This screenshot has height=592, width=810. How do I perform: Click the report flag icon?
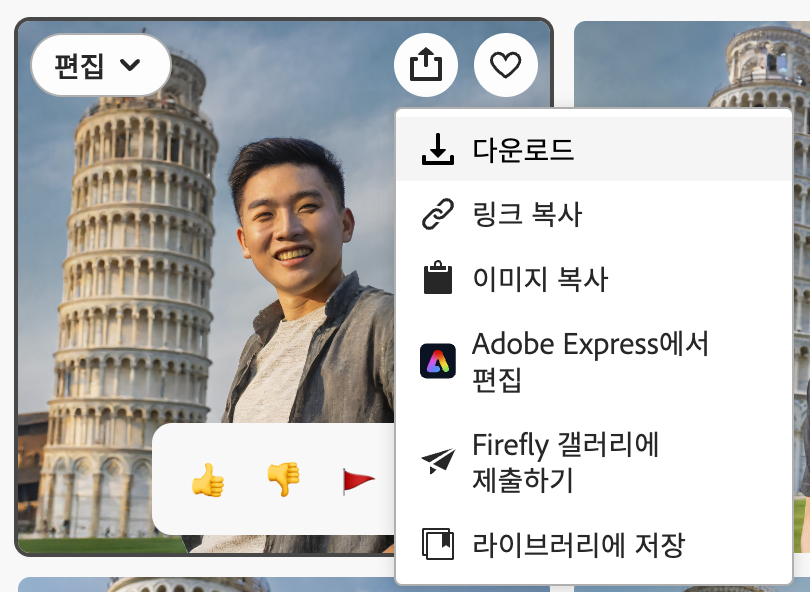coord(355,478)
